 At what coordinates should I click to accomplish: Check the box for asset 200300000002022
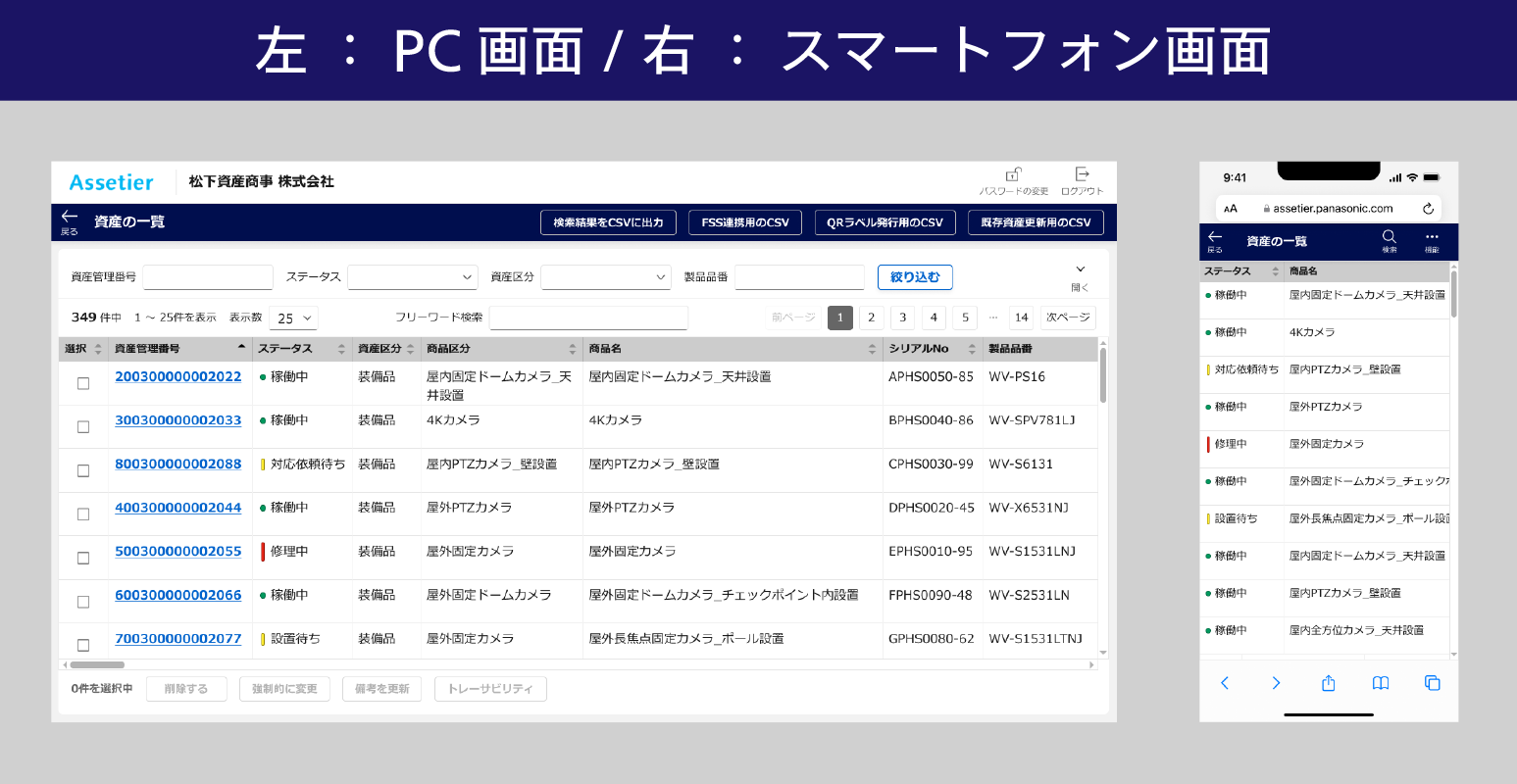(x=83, y=383)
